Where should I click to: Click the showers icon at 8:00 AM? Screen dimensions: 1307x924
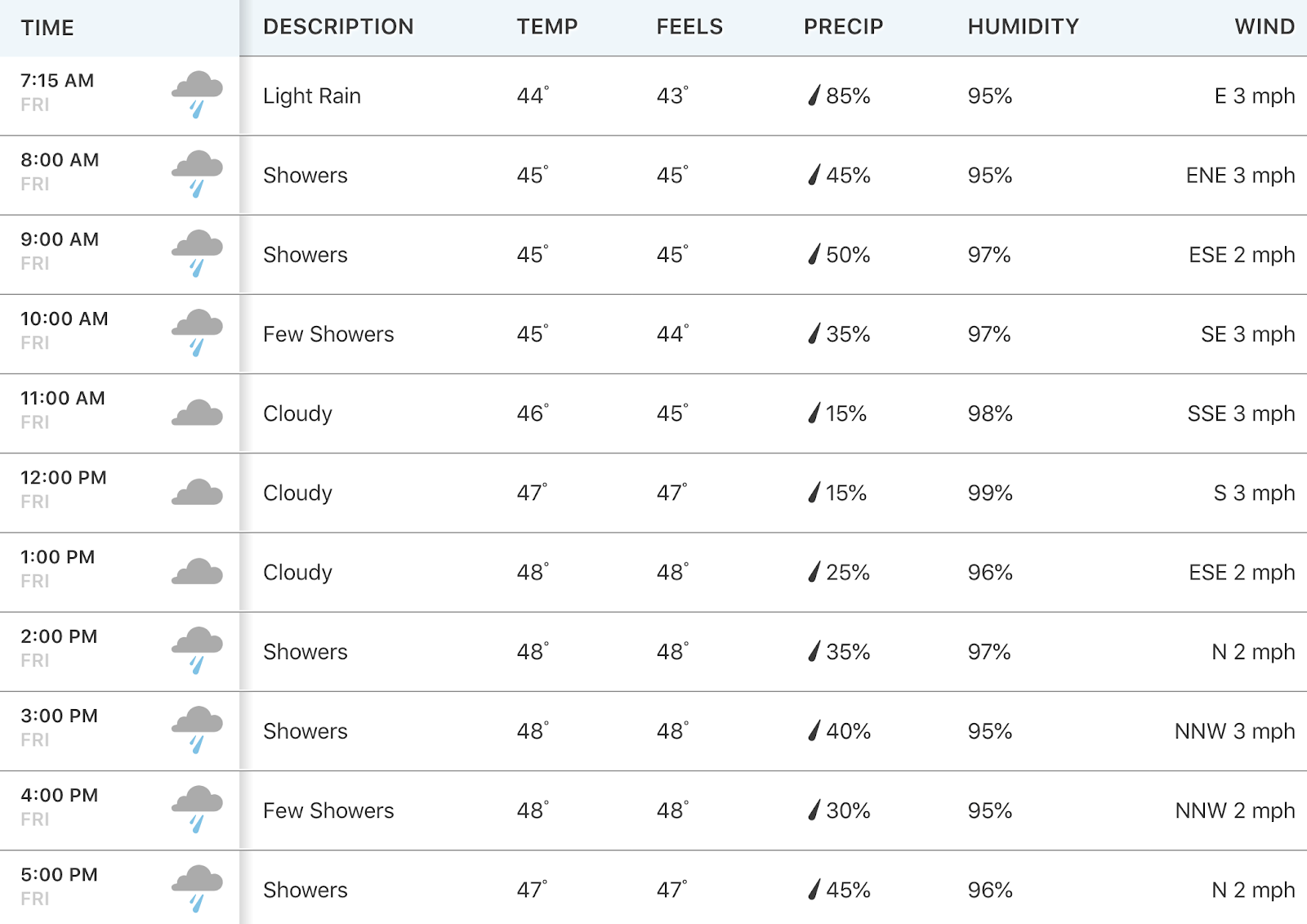pos(197,174)
